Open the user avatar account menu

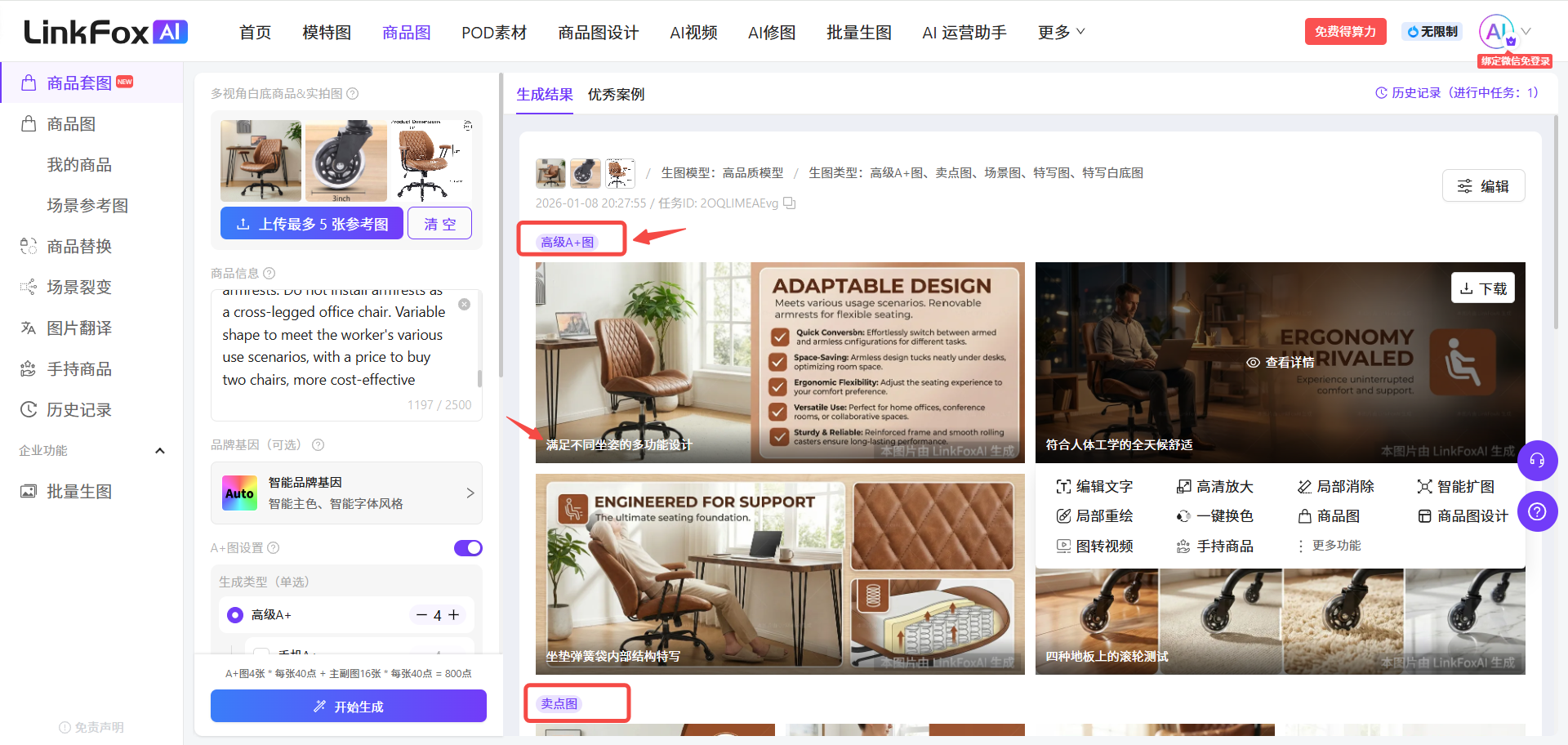(1496, 32)
